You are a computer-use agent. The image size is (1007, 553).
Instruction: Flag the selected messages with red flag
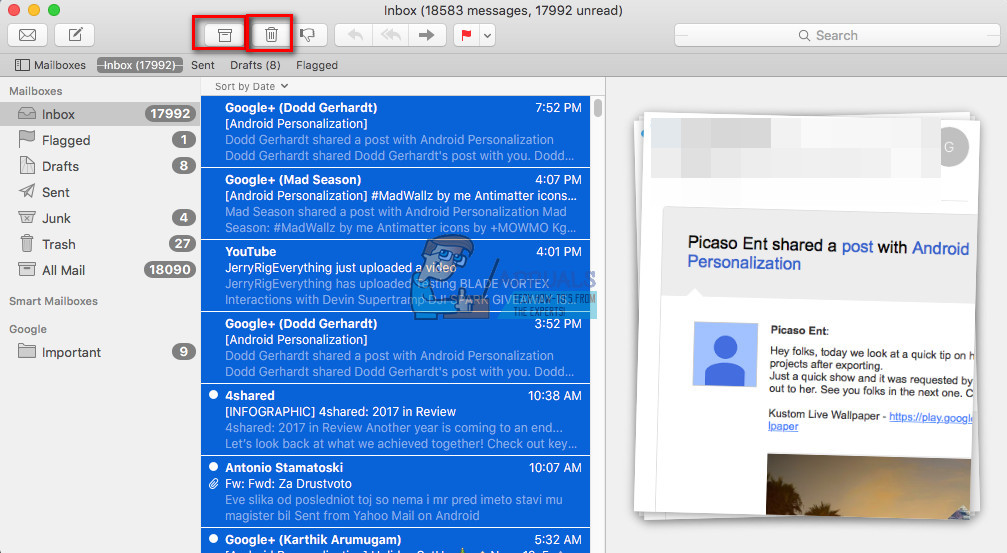click(466, 35)
